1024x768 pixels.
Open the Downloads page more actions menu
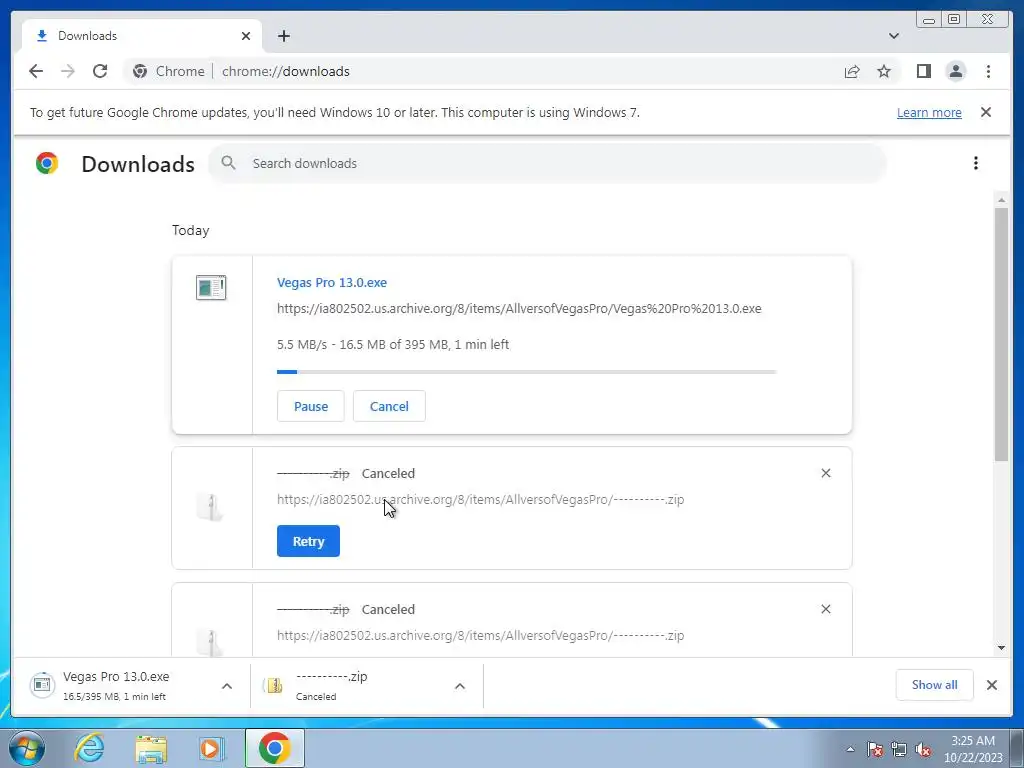tap(976, 163)
